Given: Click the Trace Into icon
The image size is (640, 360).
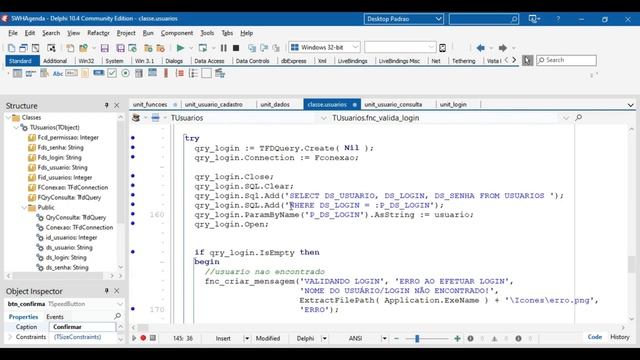Looking at the screenshot, I should click(x=252, y=48).
